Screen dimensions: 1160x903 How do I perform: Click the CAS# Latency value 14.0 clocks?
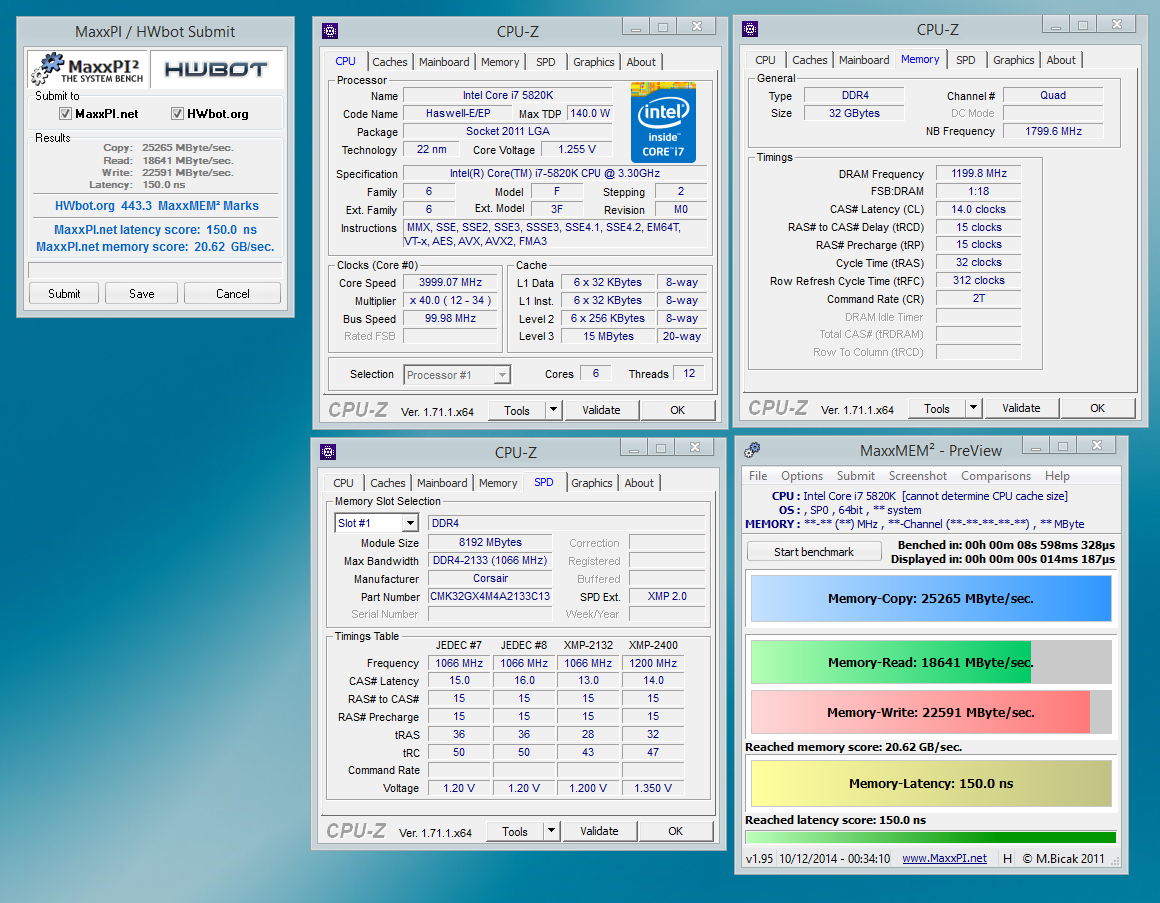pos(979,209)
